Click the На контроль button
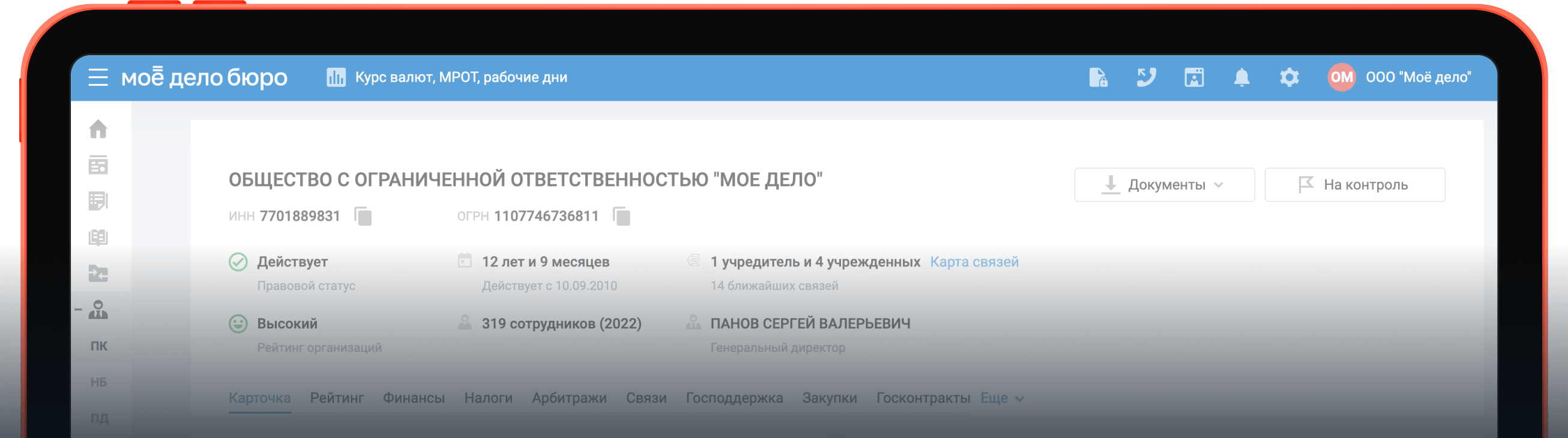 click(1354, 185)
